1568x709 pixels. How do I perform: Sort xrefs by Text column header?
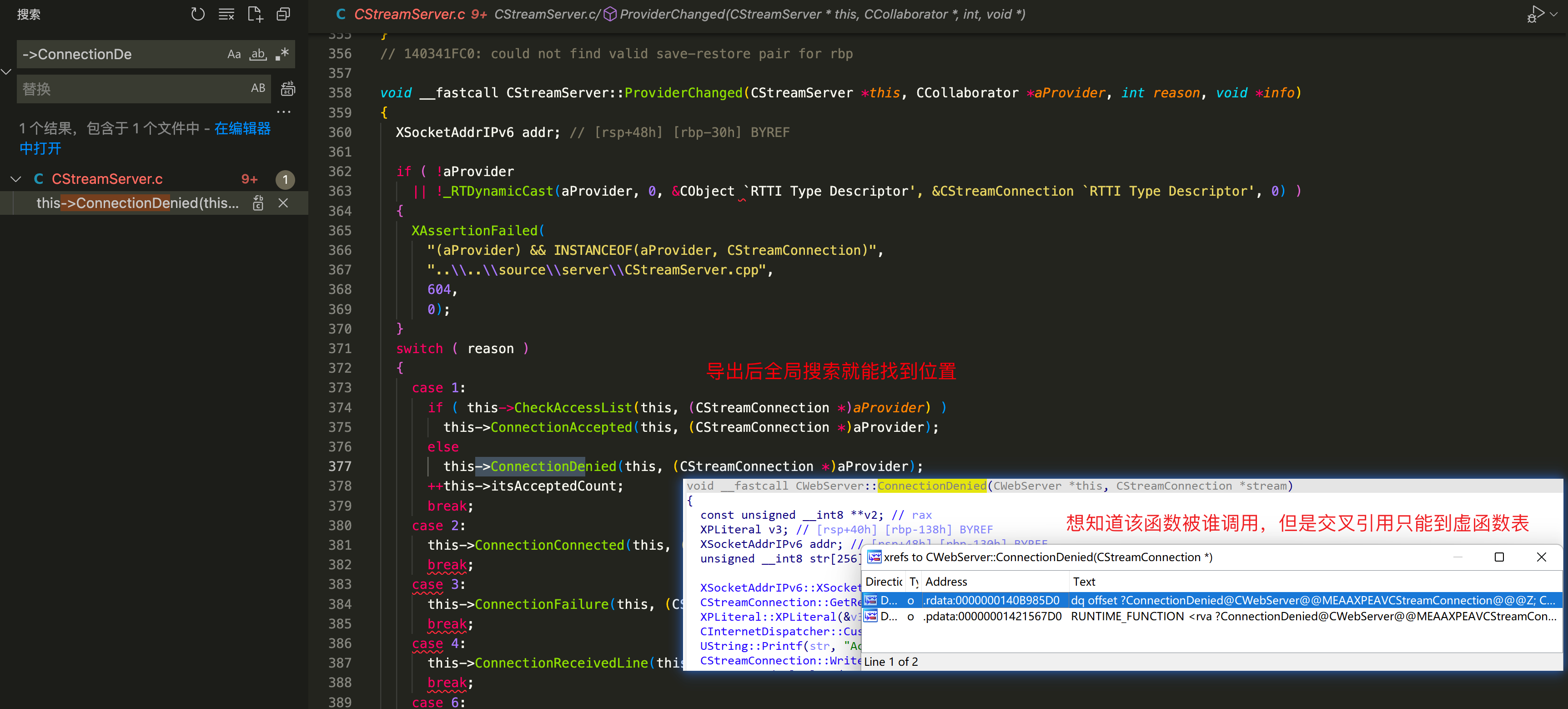coord(1315,582)
